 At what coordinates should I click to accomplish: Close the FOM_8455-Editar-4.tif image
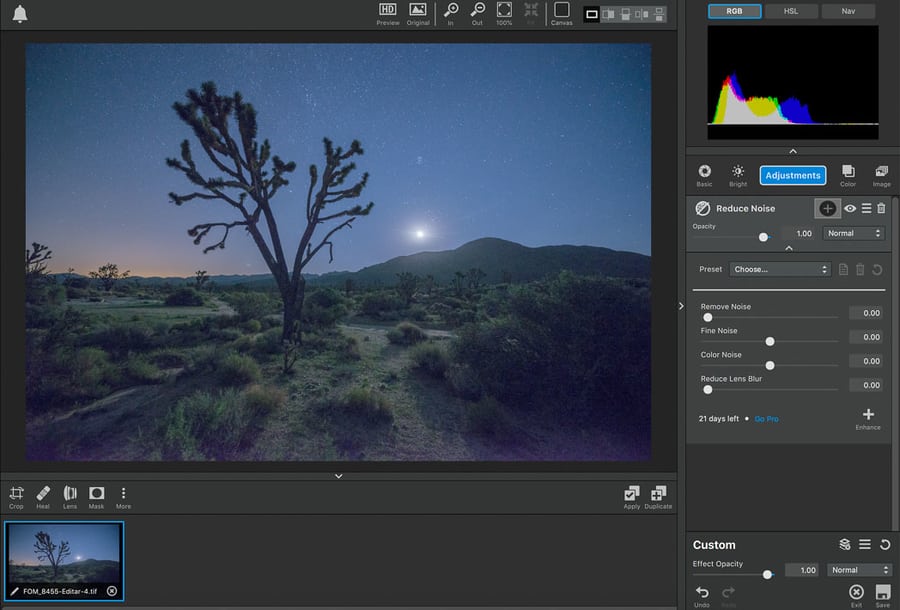click(112, 591)
